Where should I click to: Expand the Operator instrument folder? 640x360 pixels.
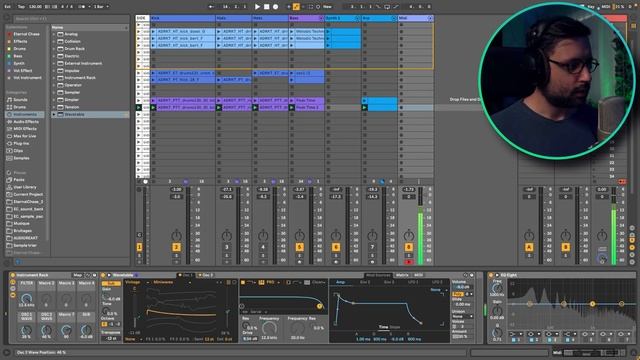click(x=54, y=85)
